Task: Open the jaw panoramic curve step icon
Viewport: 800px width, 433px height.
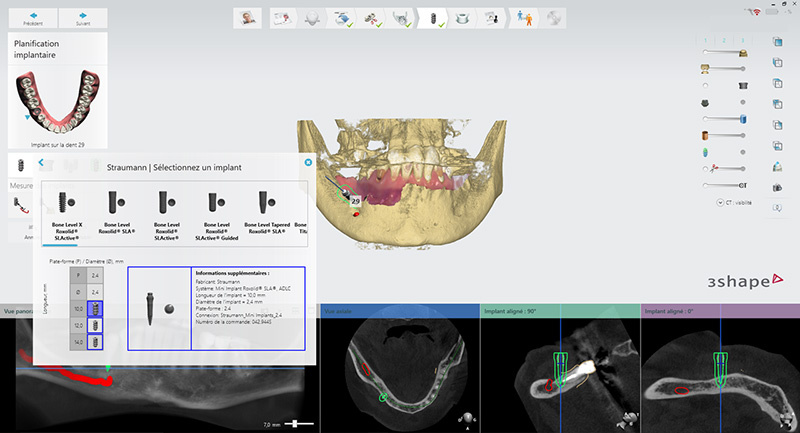Action: (403, 18)
